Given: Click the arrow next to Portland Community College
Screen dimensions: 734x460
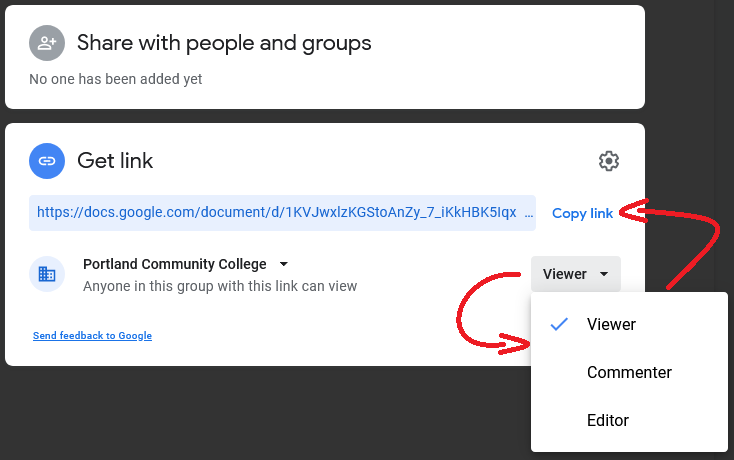Looking at the screenshot, I should (x=284, y=265).
